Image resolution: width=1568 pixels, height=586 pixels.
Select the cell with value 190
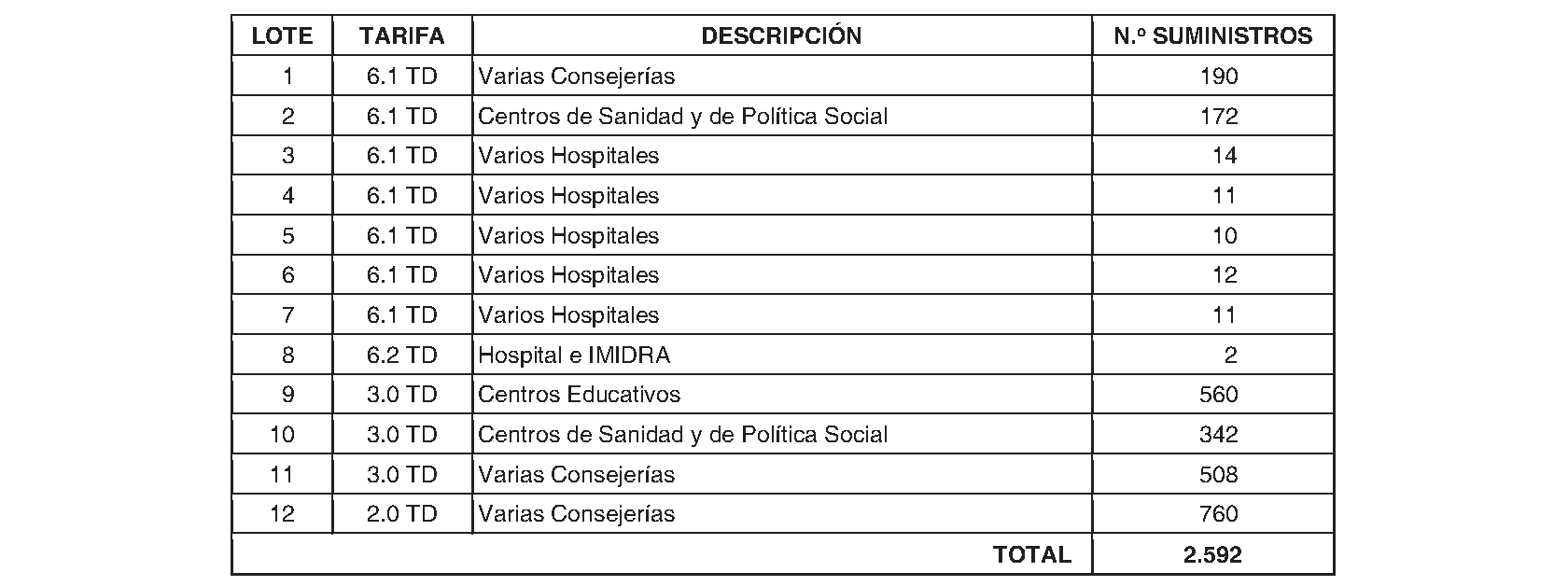(x=1218, y=77)
